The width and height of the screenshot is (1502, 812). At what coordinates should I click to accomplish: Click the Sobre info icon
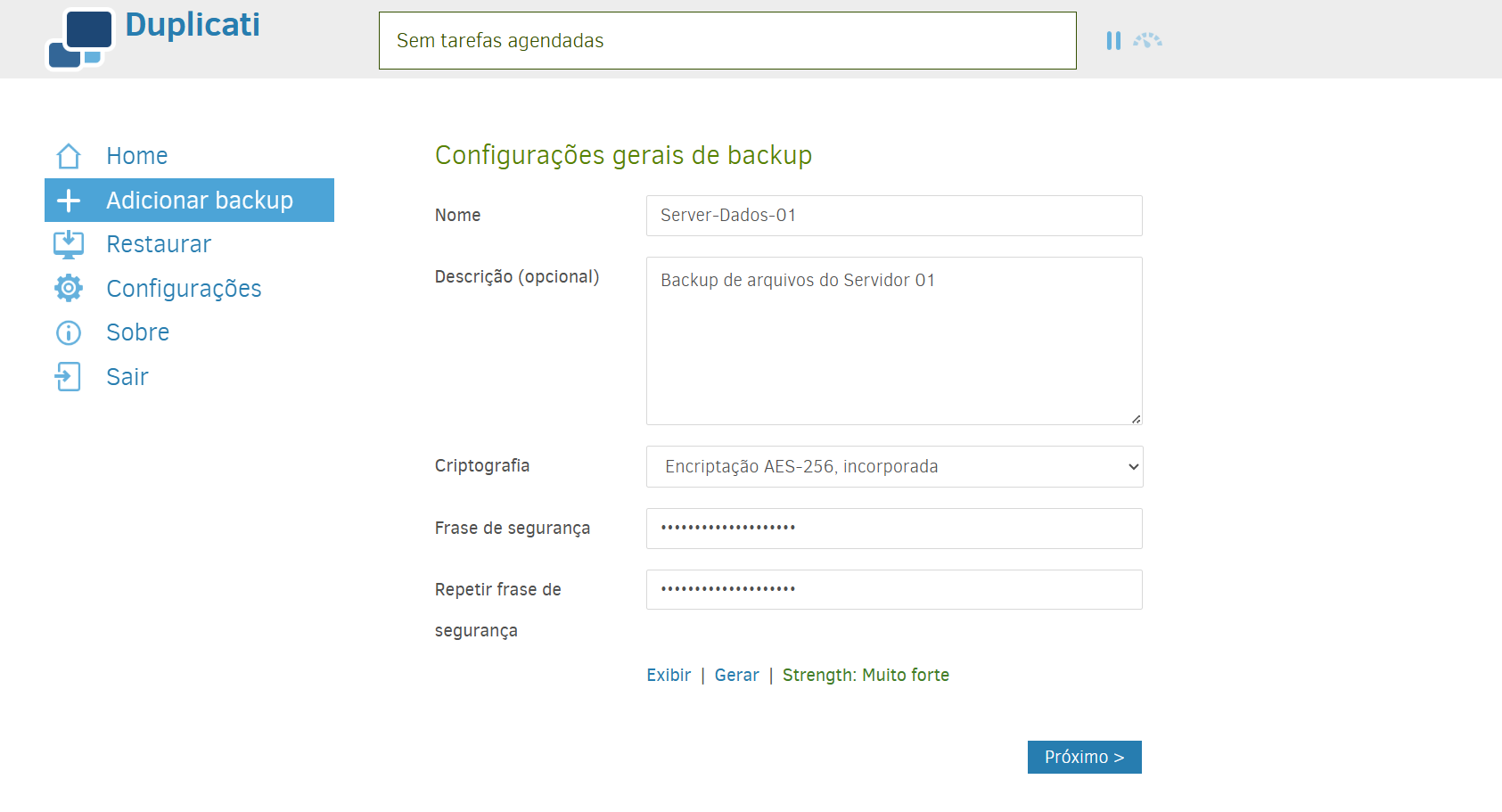[x=69, y=332]
